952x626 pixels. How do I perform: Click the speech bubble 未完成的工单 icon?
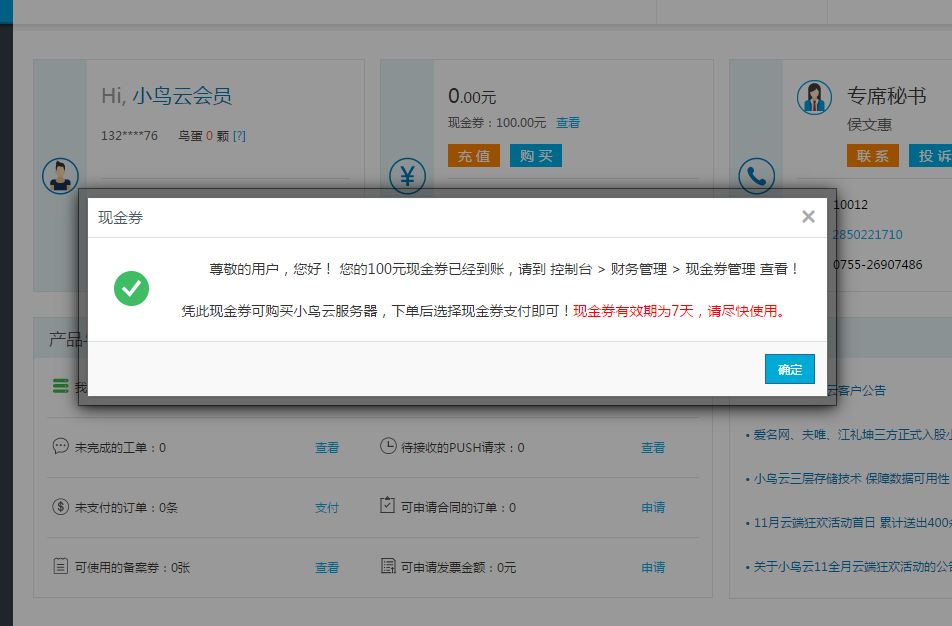pyautogui.click(x=60, y=446)
